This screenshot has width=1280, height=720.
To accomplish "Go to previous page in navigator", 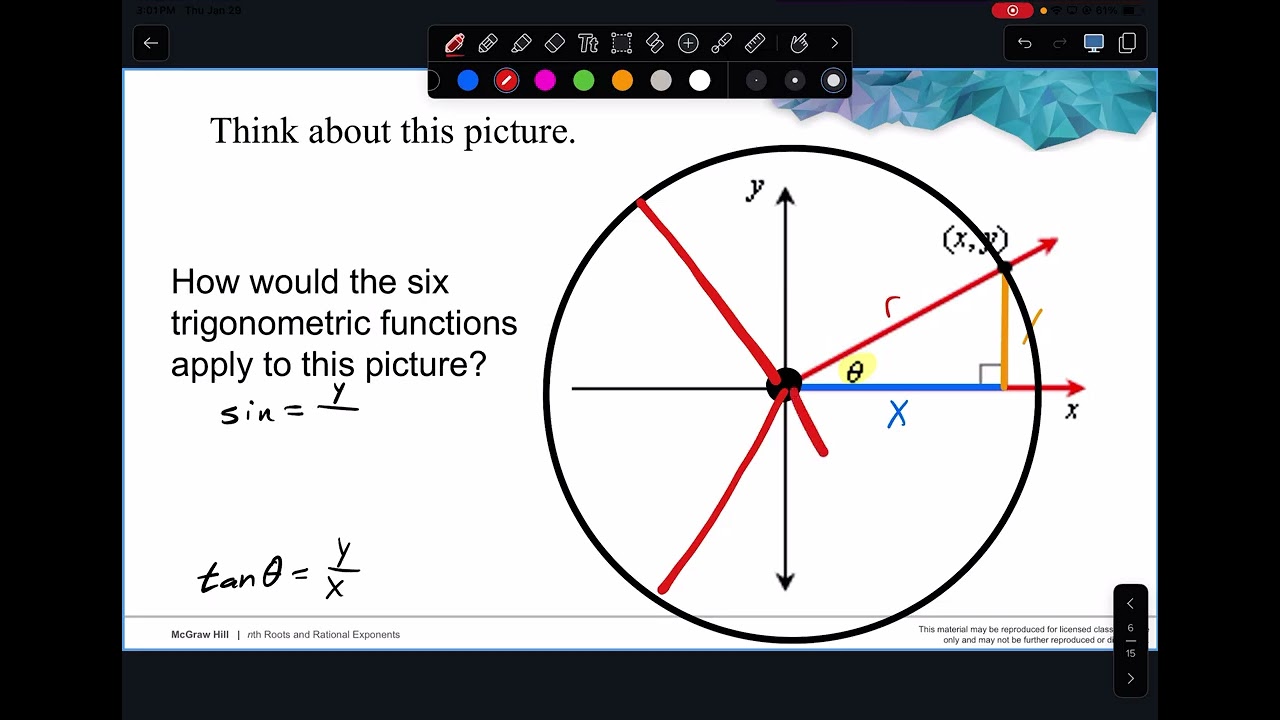I will [1130, 604].
